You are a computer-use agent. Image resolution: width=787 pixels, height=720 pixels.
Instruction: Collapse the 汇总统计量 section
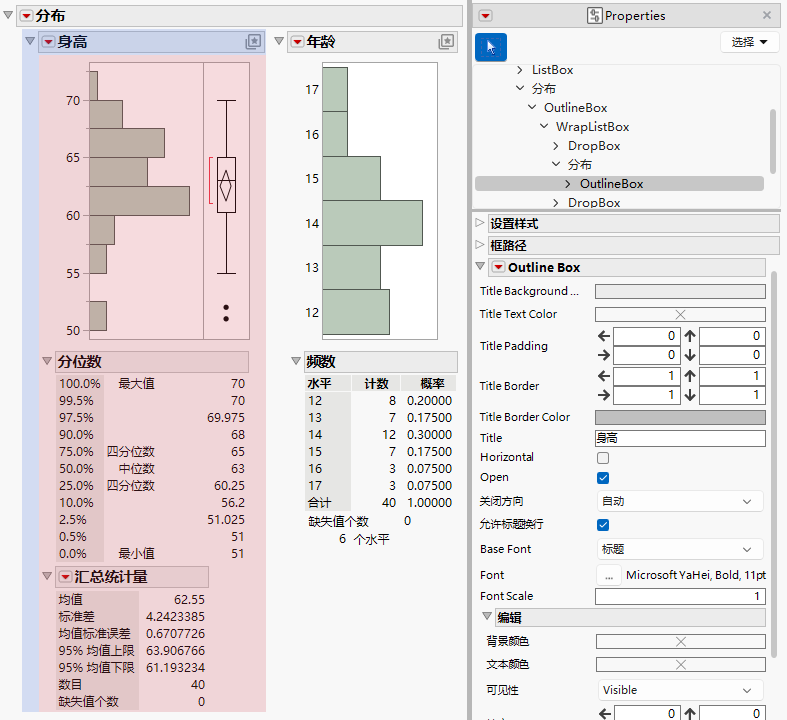coord(47,576)
